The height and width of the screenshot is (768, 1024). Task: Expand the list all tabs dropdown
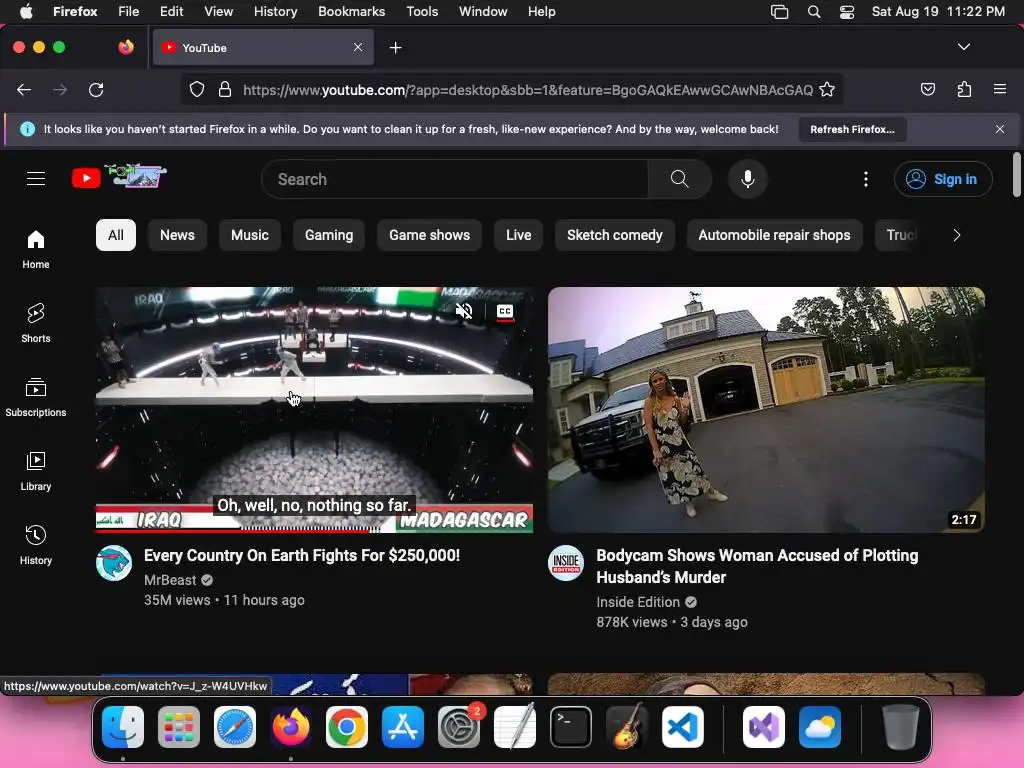963,47
